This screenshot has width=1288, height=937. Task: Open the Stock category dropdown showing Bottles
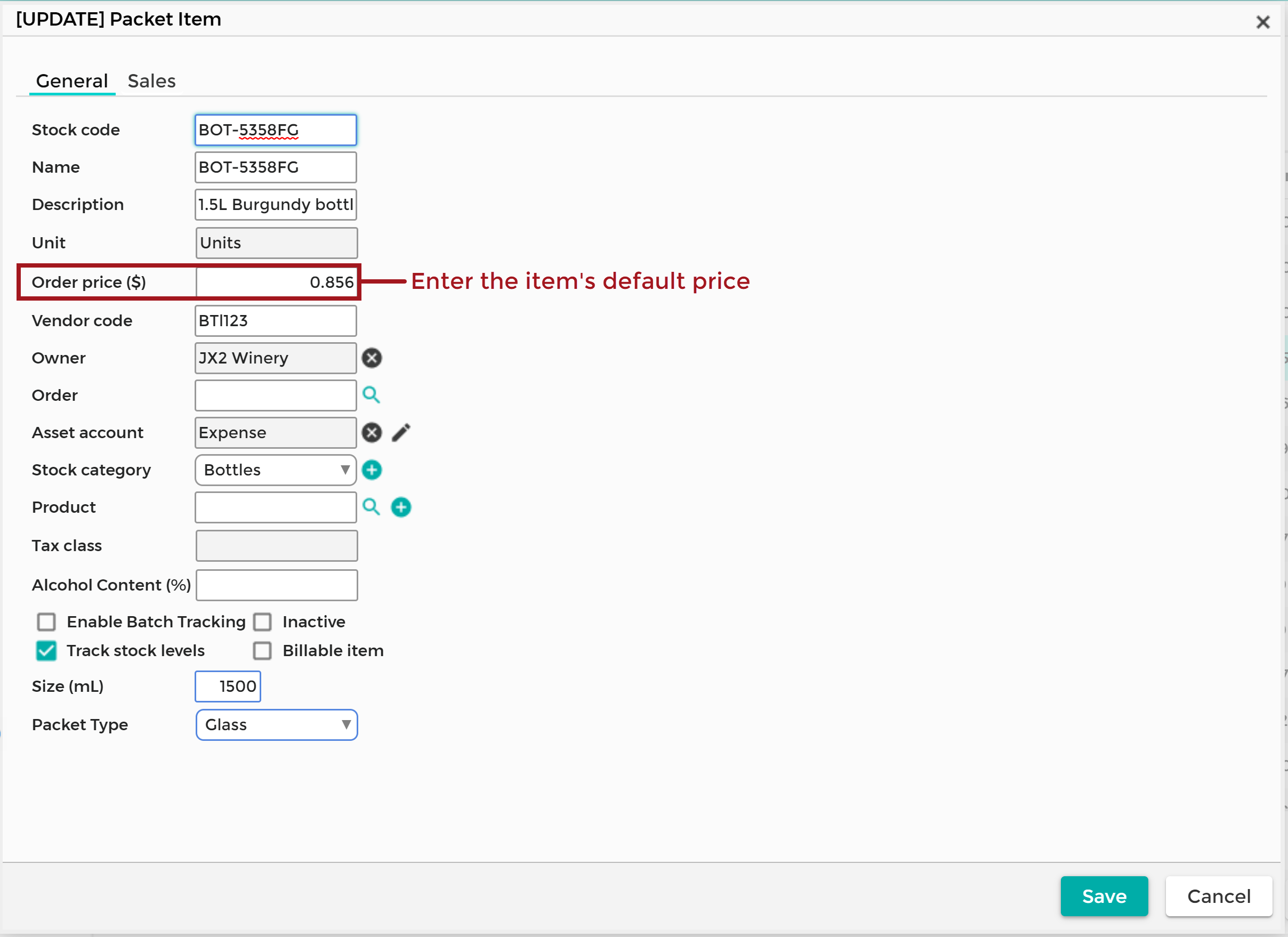[276, 470]
